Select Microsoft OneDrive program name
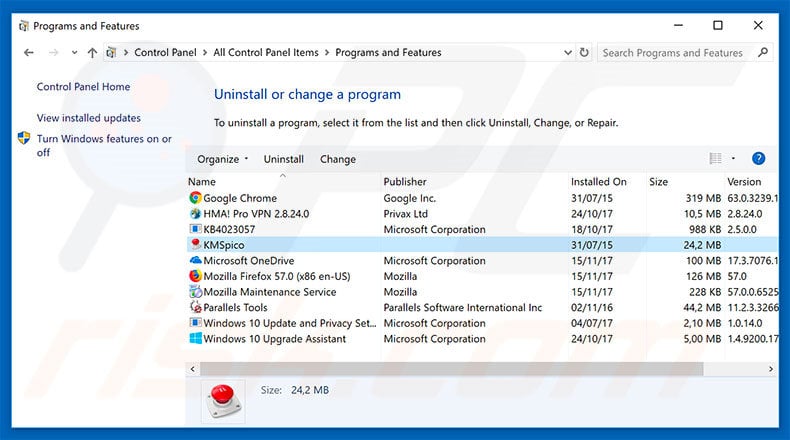This screenshot has width=790, height=440. pos(249,261)
